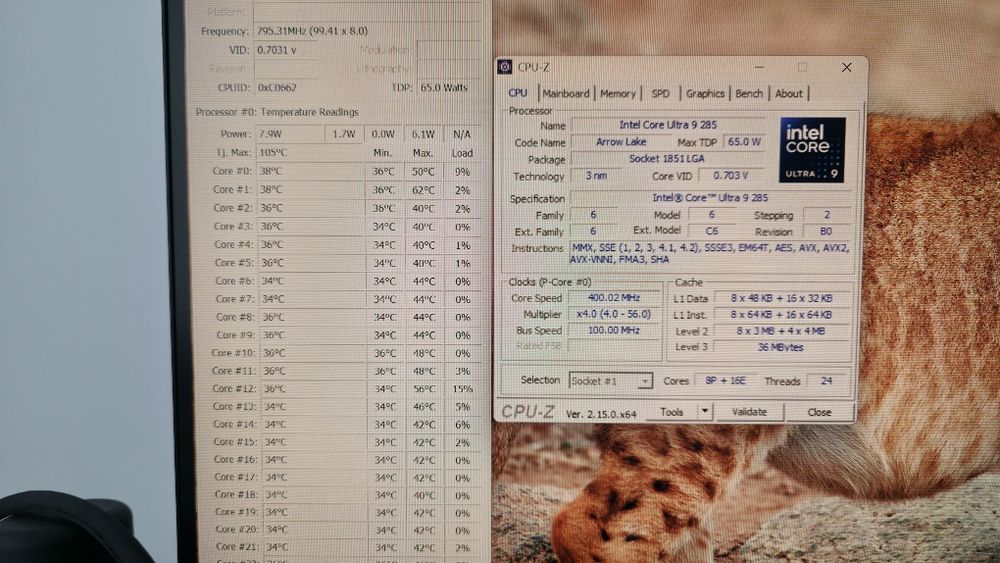Click the Validate button
Image resolution: width=1000 pixels, height=563 pixels.
(749, 412)
